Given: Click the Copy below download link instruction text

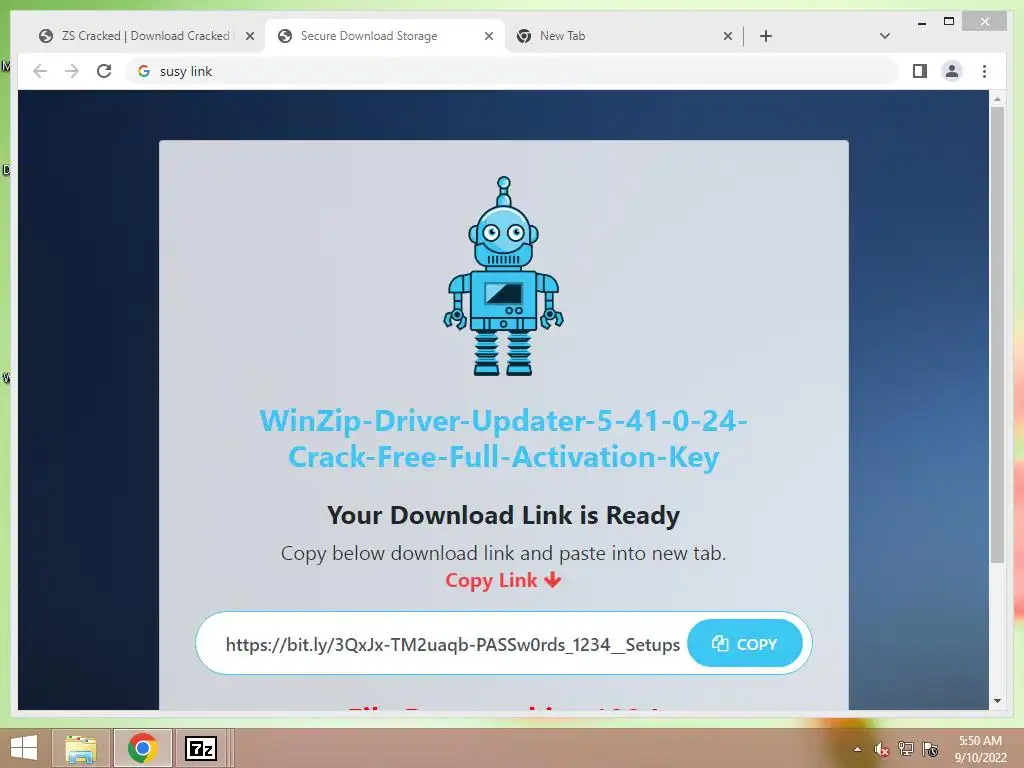Looking at the screenshot, I should pyautogui.click(x=504, y=553).
